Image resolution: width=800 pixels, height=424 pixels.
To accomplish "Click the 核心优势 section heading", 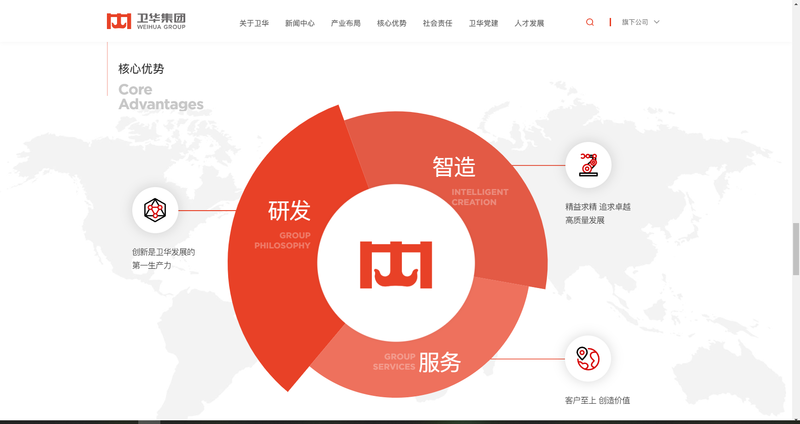I will 141,68.
